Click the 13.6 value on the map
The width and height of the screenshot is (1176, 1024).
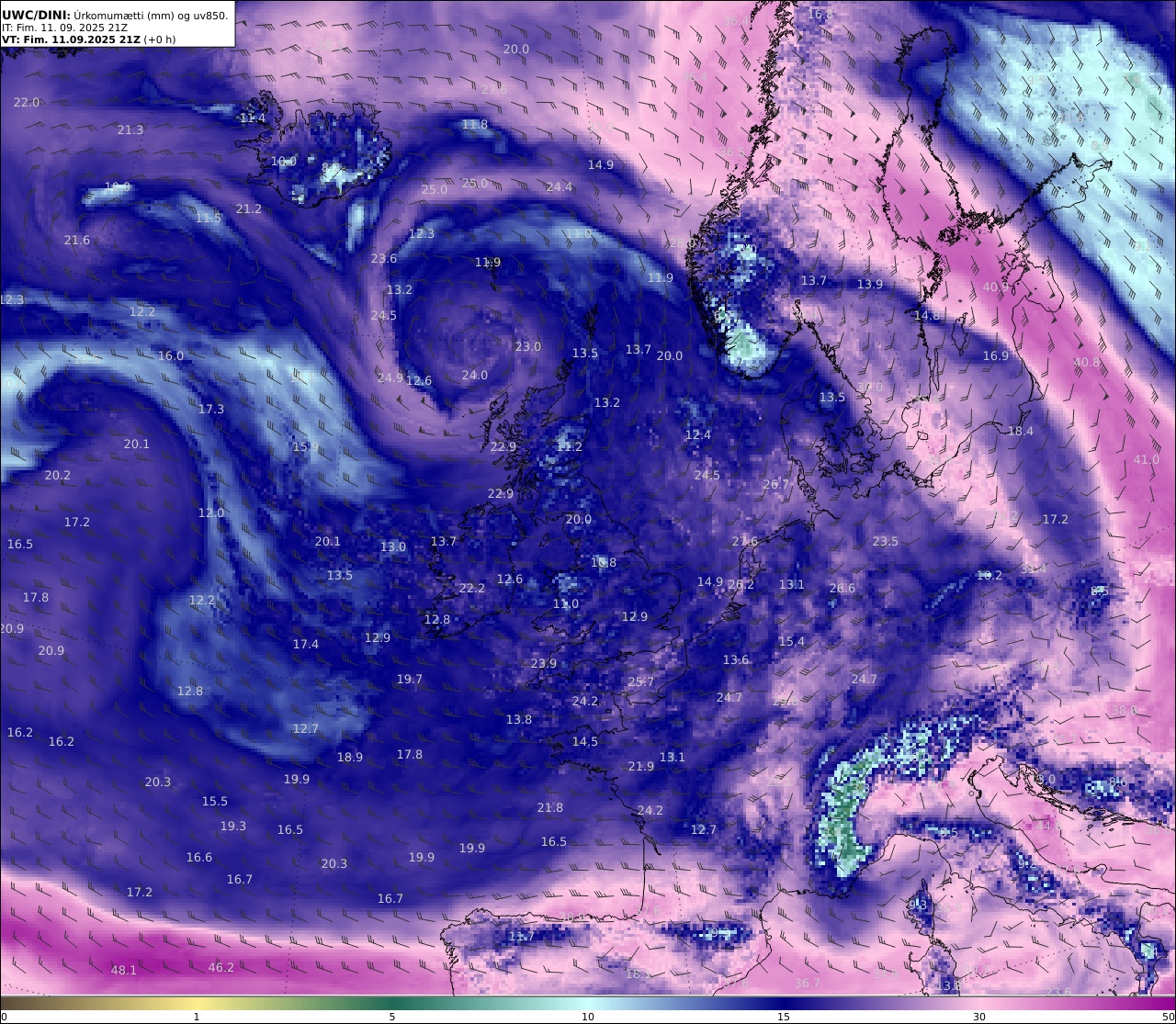tap(736, 659)
